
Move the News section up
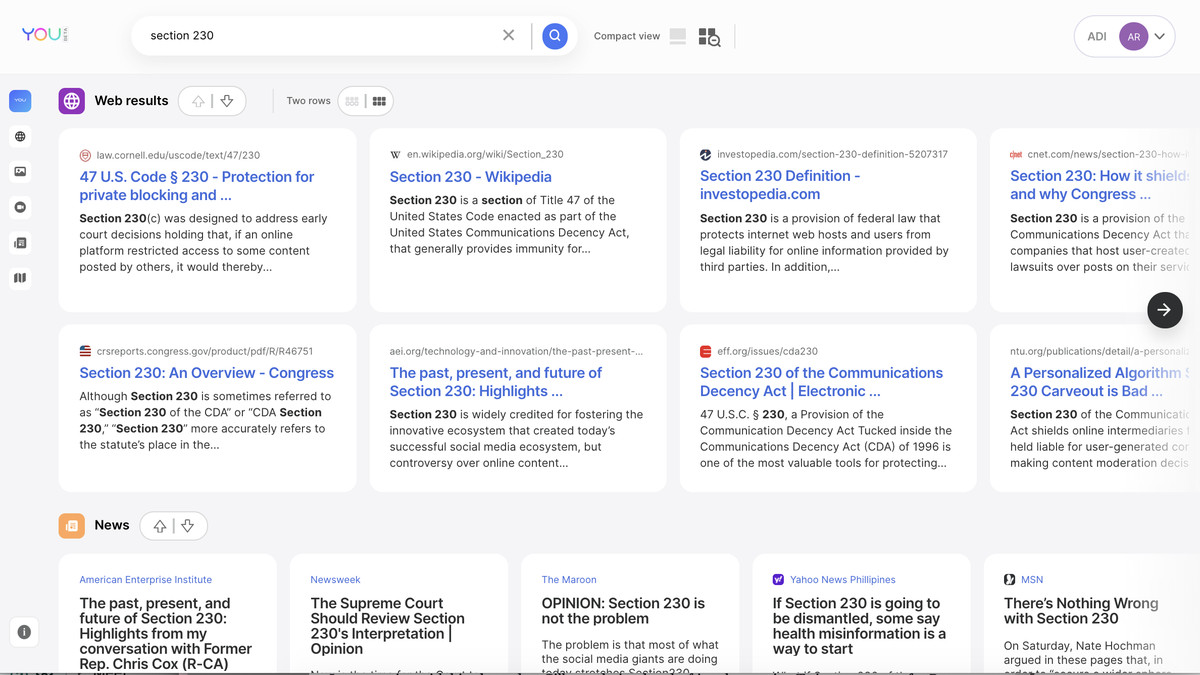pos(159,526)
